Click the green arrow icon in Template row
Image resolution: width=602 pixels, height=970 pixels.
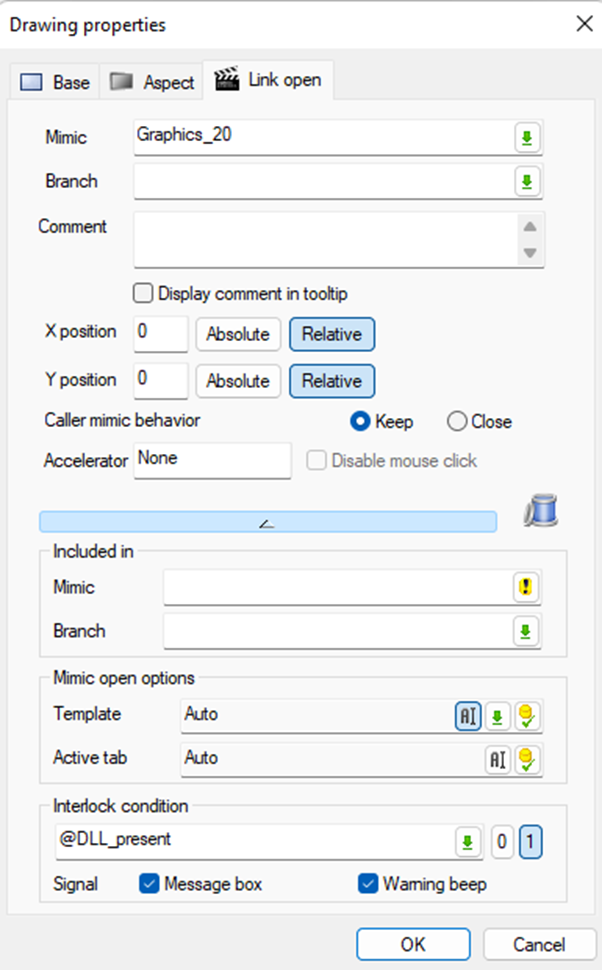coord(498,716)
